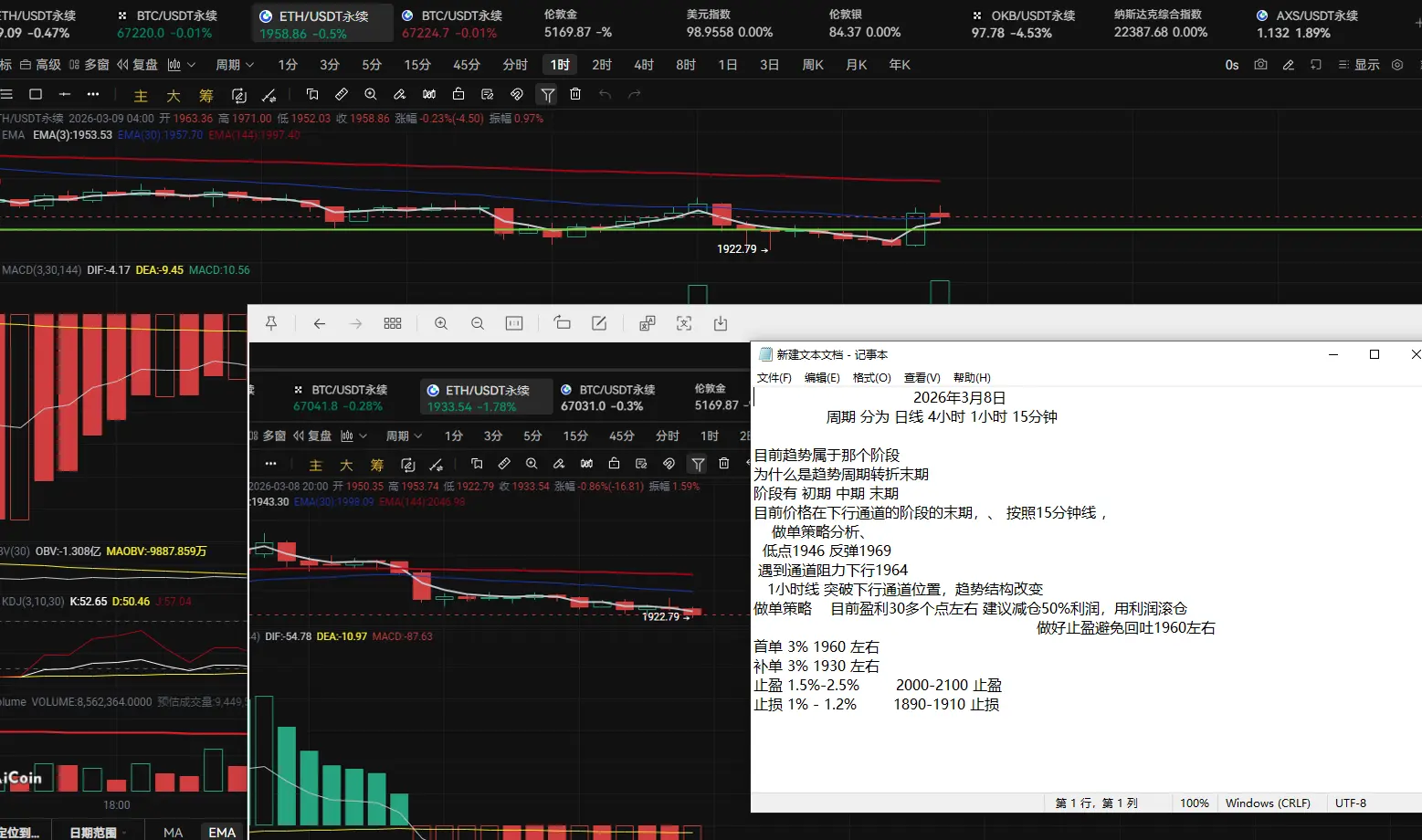This screenshot has height=840, width=1422.
Task: Click the trash delete-drawings icon in main chart
Action: [575, 94]
